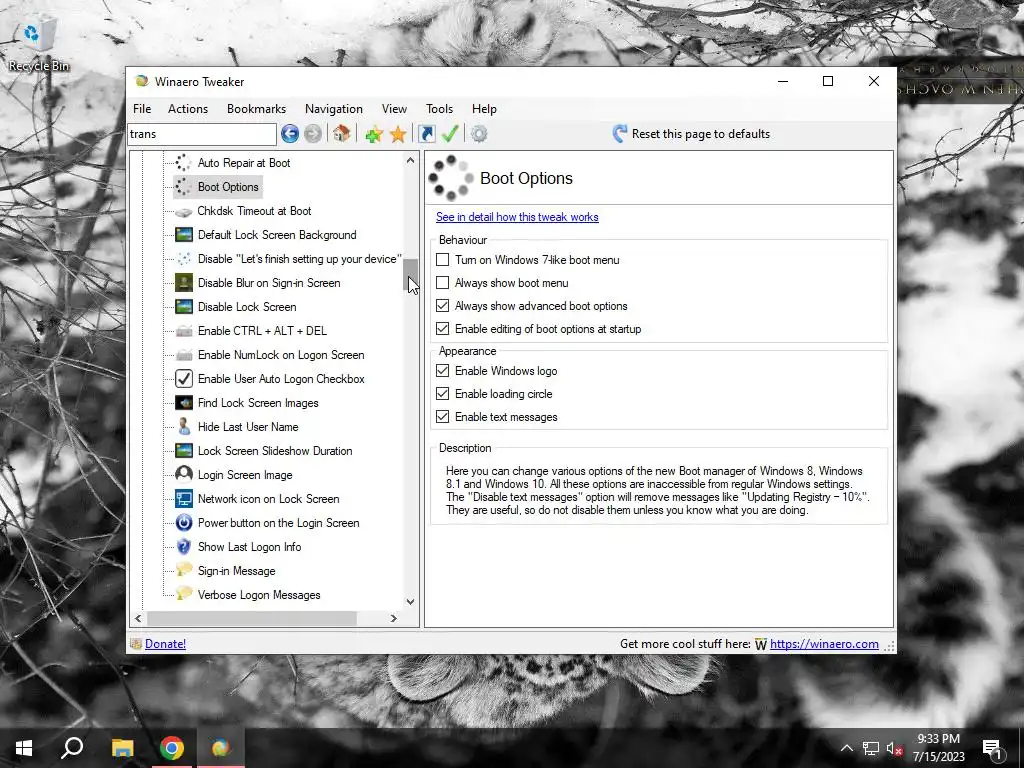This screenshot has height=768, width=1024.
Task: Select Lock Screen Slideshow Duration item
Action: point(275,451)
